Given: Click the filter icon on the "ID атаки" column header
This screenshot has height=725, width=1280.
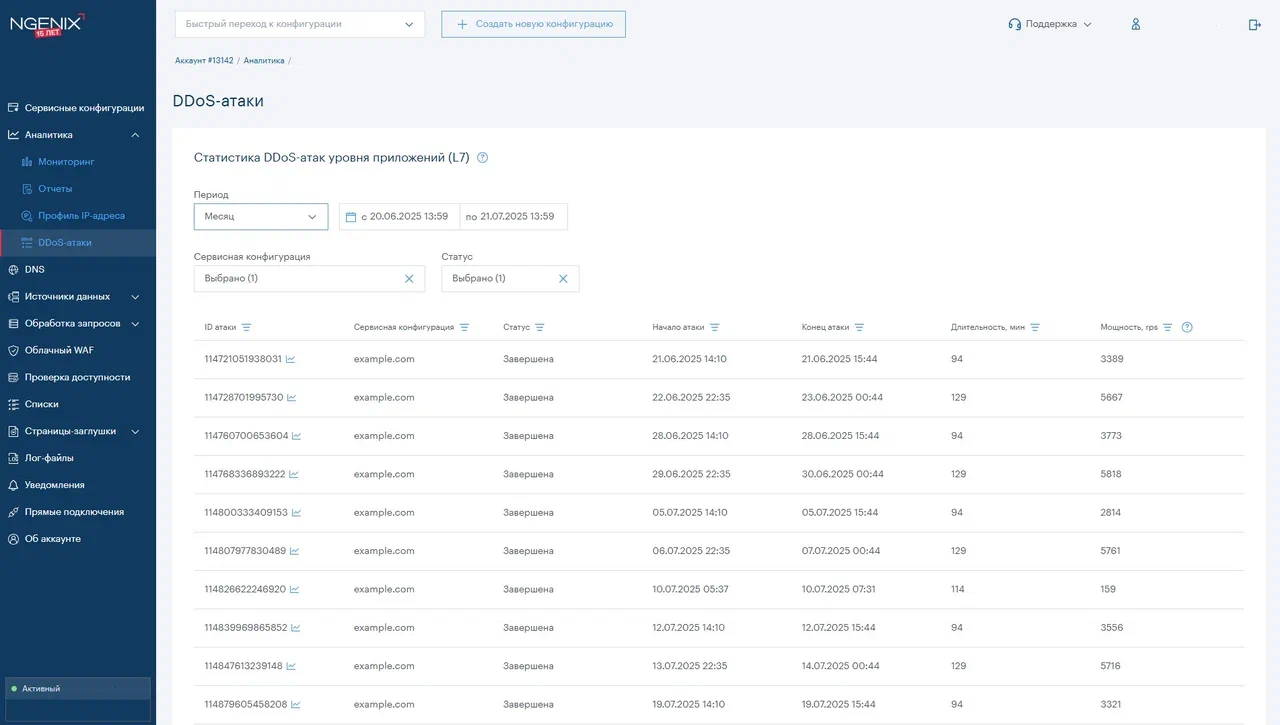Looking at the screenshot, I should point(245,327).
